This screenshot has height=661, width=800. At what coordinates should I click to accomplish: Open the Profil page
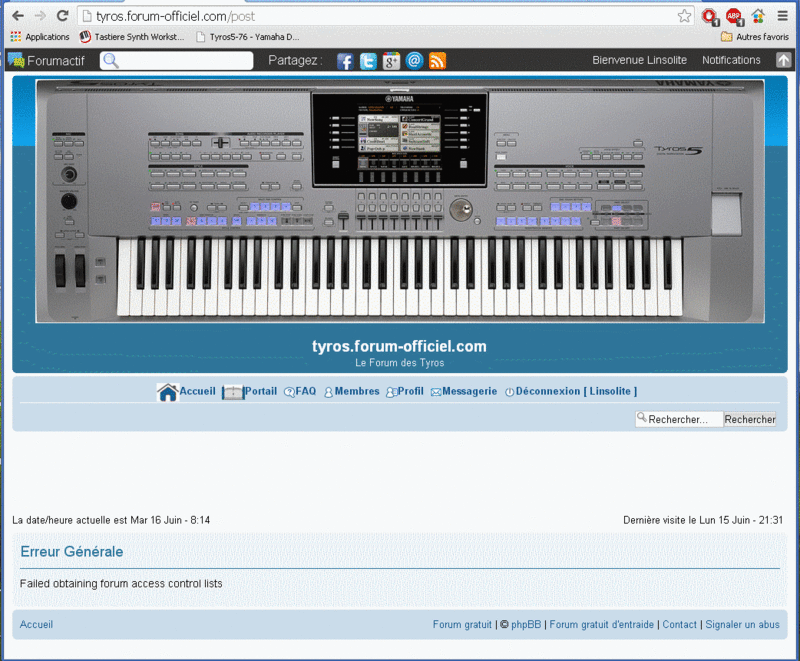pos(411,391)
